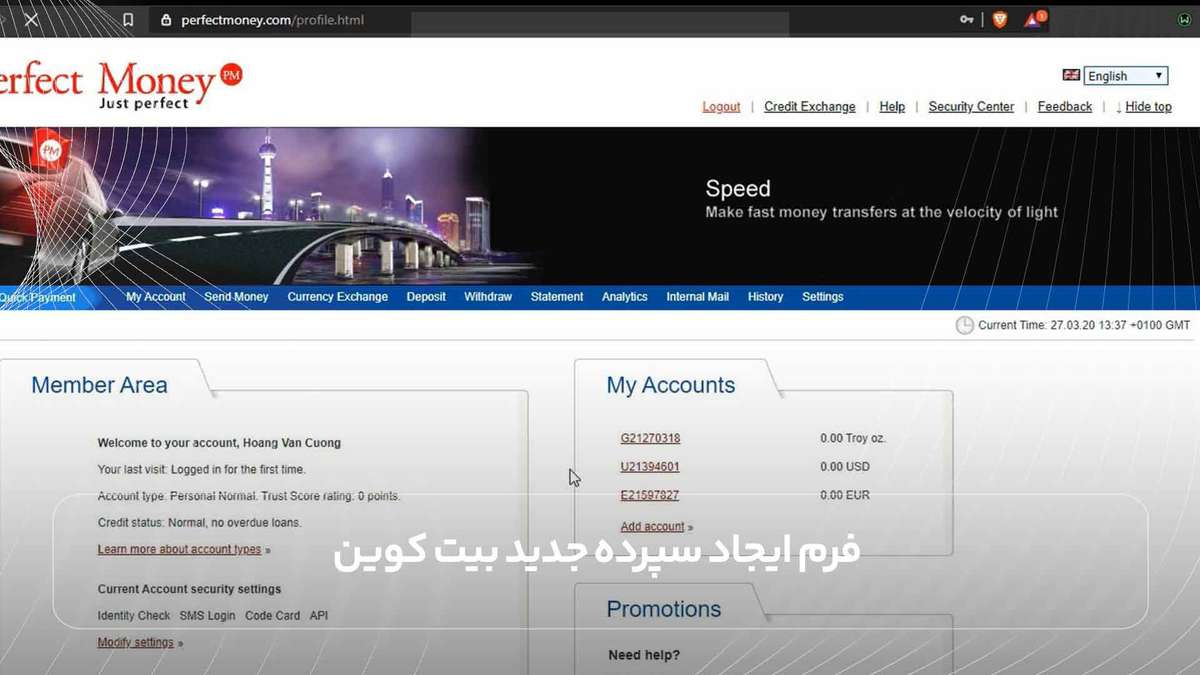This screenshot has height=675, width=1200.
Task: Click the Welcome to your account text
Action: pos(219,443)
